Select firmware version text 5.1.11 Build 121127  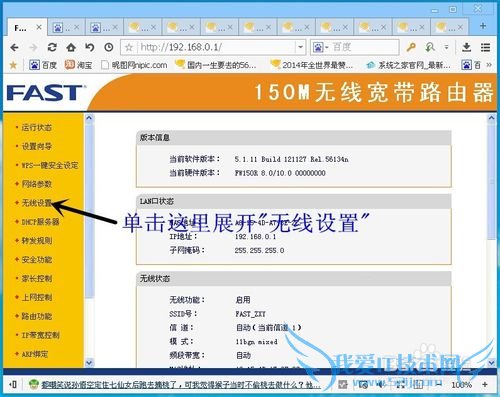[x=292, y=159]
